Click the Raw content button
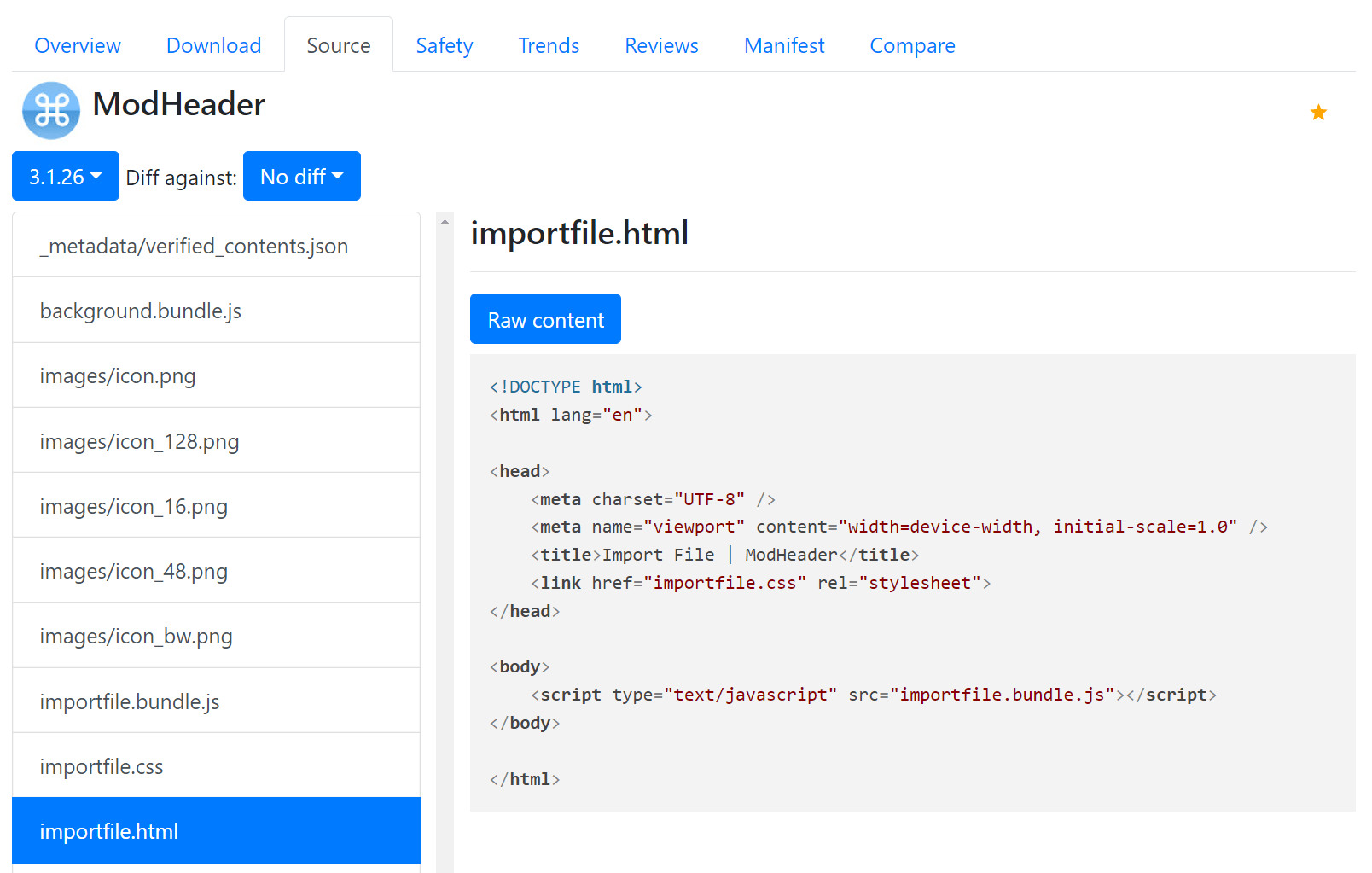The height and width of the screenshot is (873, 1372). 545,319
